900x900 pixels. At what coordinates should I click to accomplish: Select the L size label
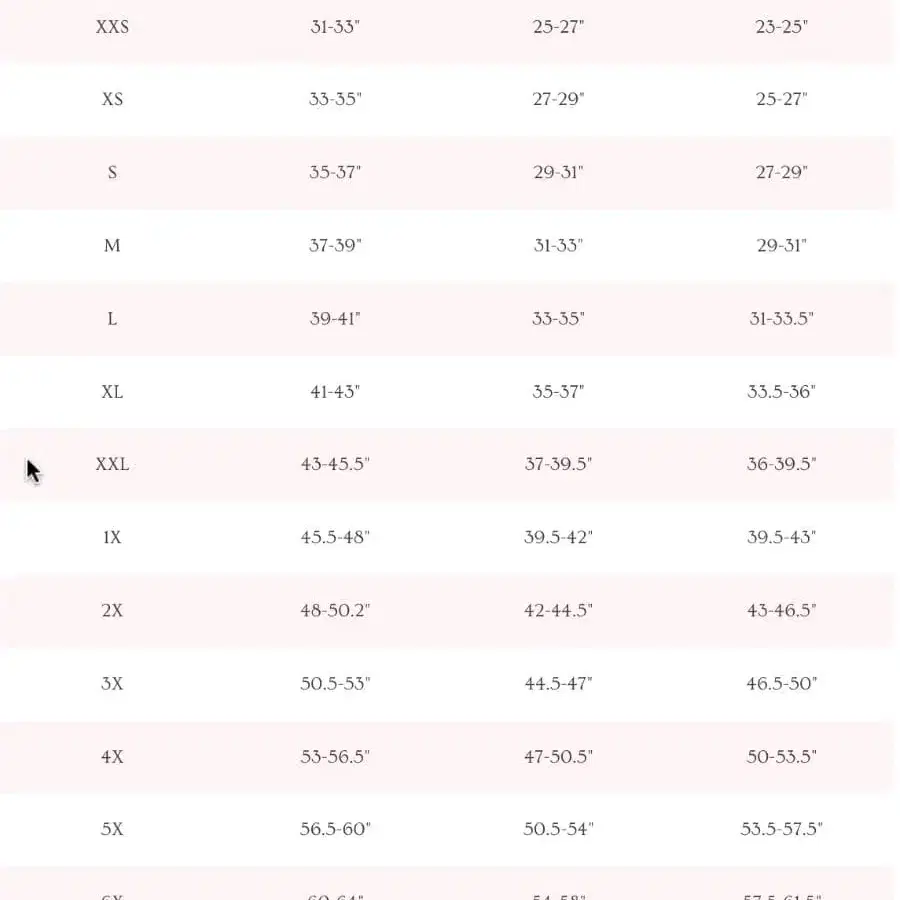point(112,319)
